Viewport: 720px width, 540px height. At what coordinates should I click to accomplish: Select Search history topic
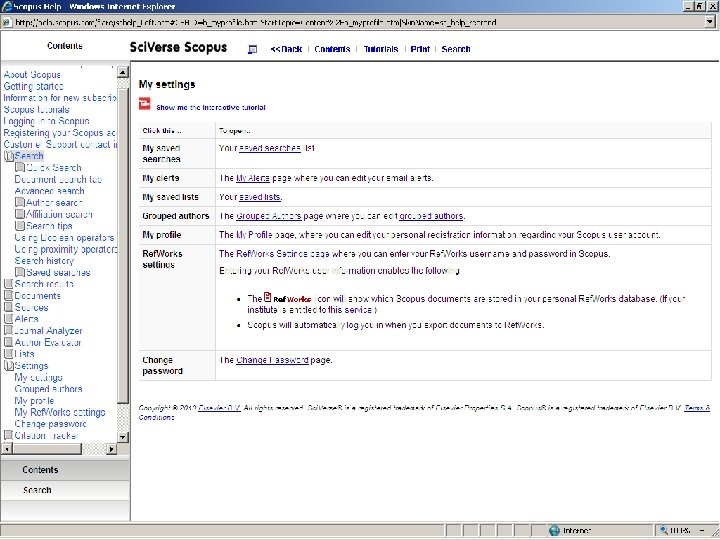[x=44, y=260]
